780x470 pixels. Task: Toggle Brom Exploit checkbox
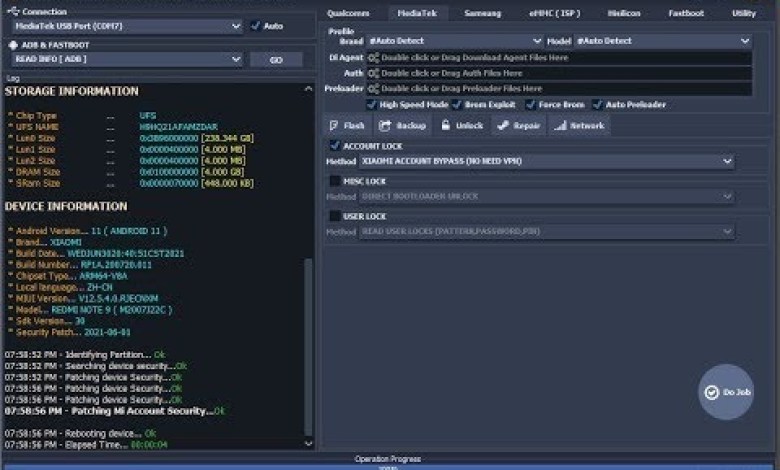(457, 104)
